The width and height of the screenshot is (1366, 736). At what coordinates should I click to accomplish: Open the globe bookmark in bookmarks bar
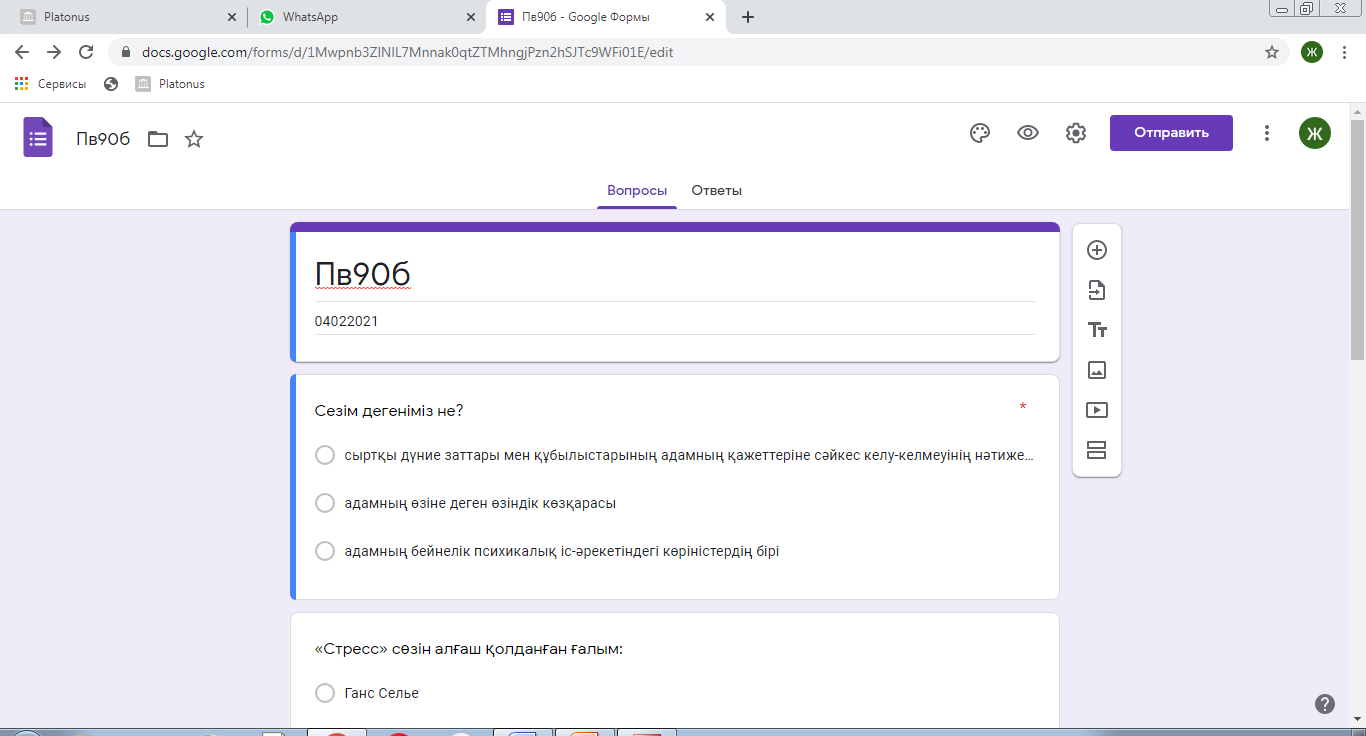point(111,84)
